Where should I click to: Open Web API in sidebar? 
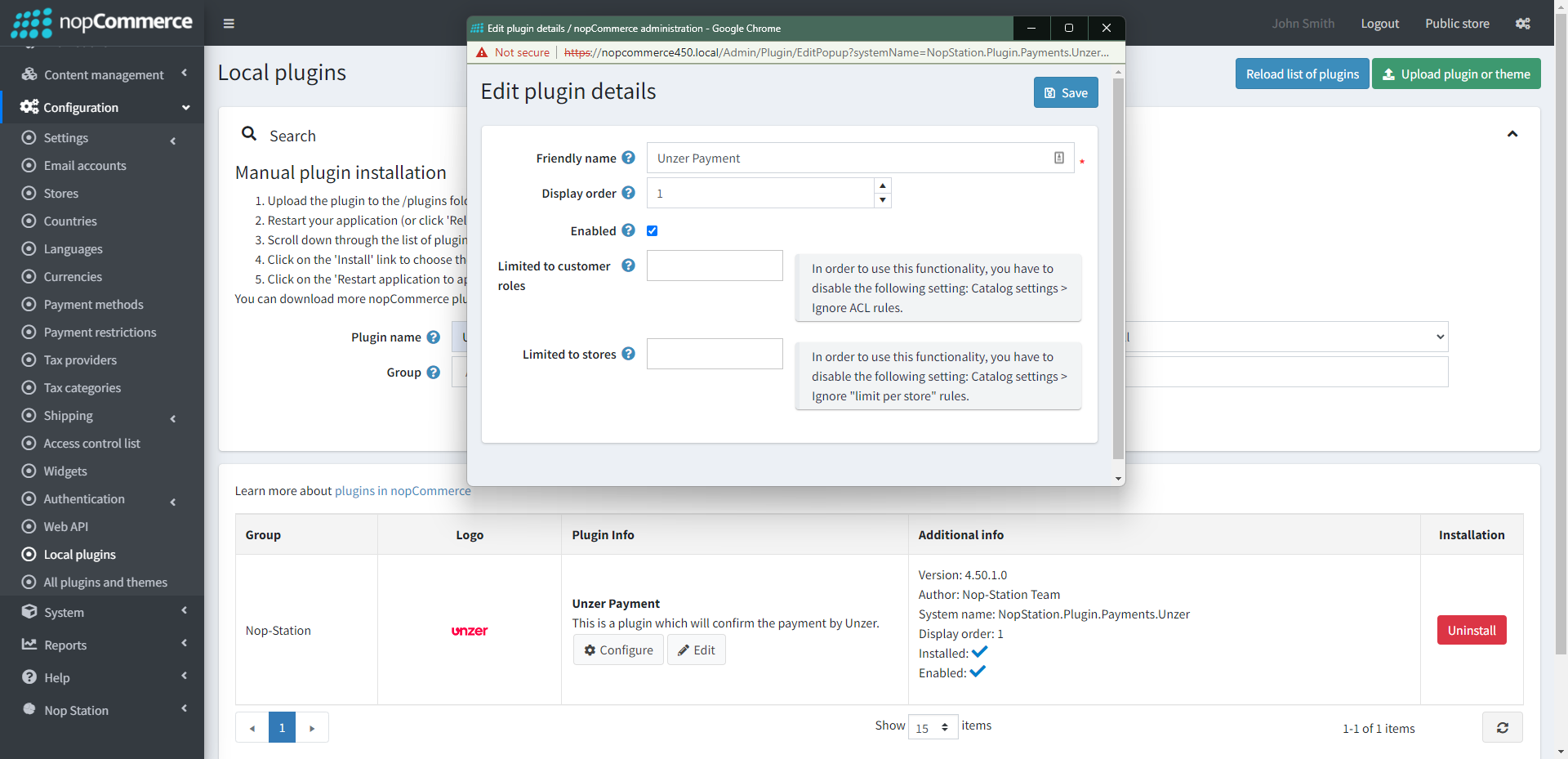tap(65, 527)
